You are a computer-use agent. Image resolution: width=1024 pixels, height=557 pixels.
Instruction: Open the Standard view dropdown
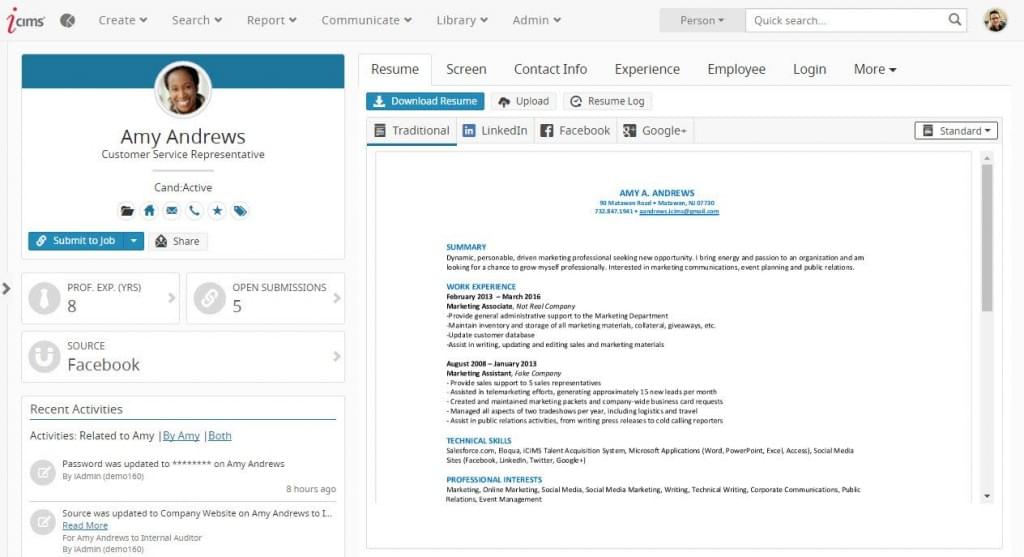pos(956,131)
